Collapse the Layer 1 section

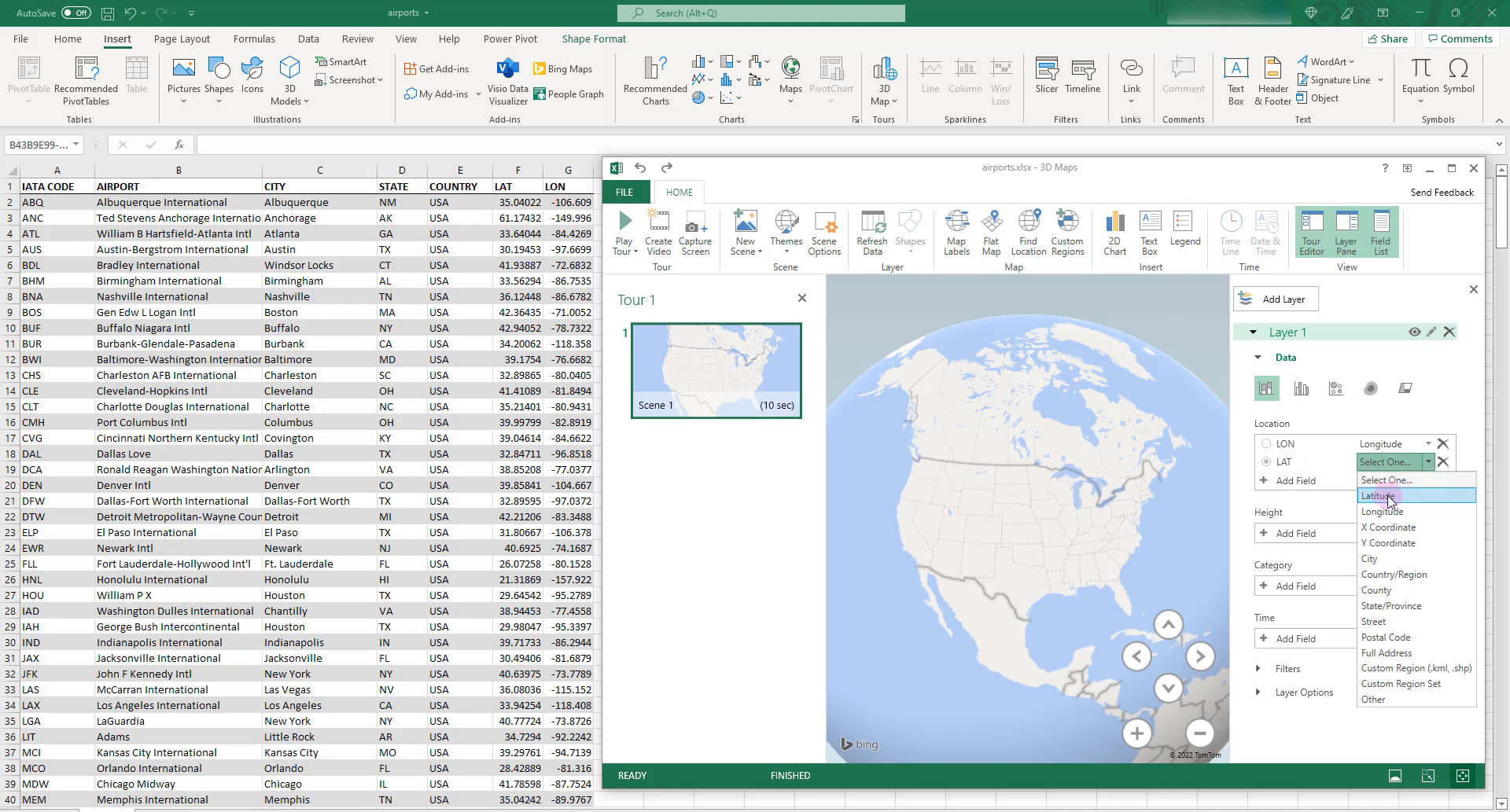tap(1253, 332)
